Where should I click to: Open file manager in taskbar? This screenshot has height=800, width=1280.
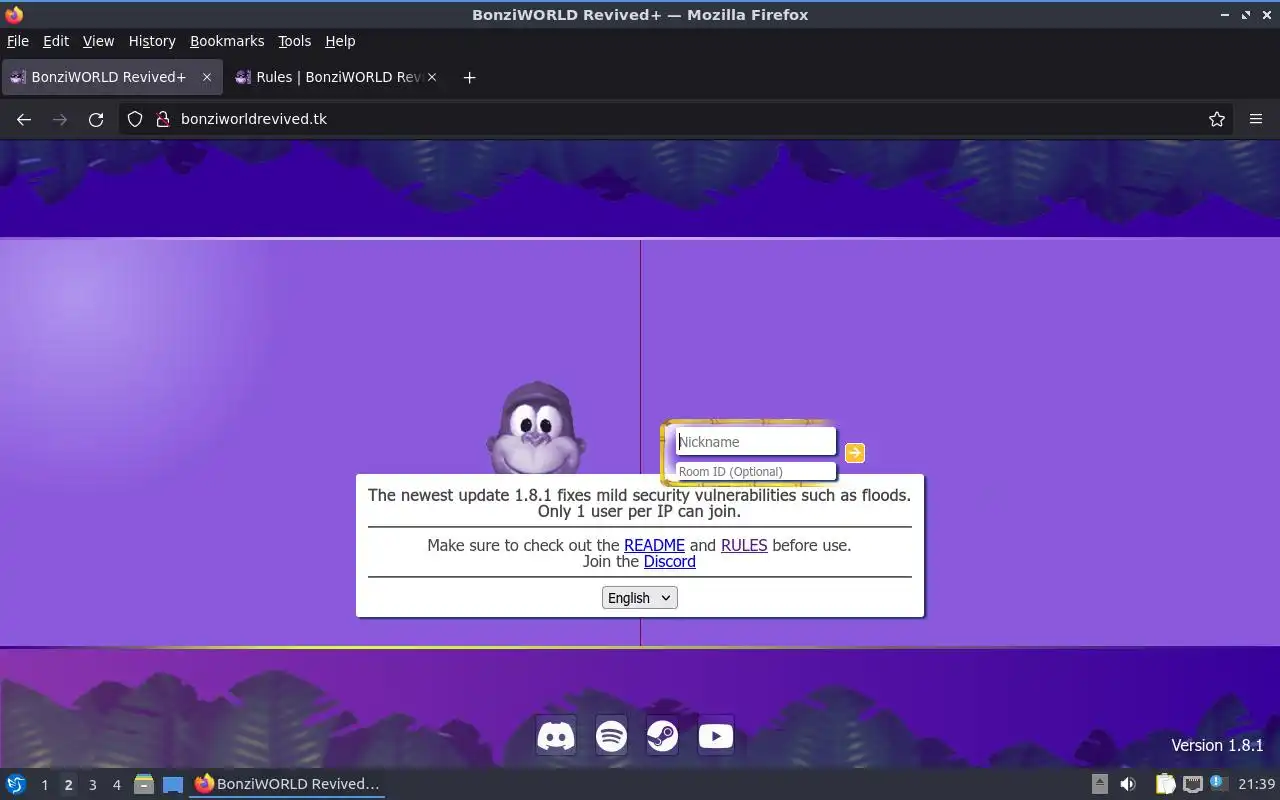pyautogui.click(x=144, y=784)
